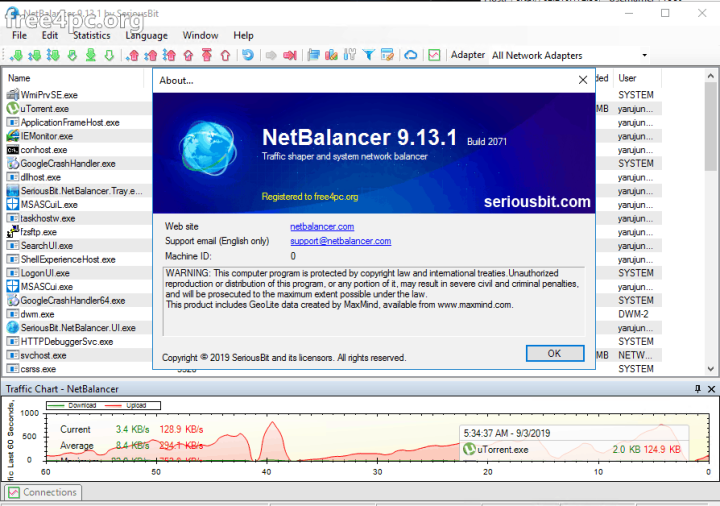
Task: Open settings via the wrench tools icon
Action: (350, 55)
